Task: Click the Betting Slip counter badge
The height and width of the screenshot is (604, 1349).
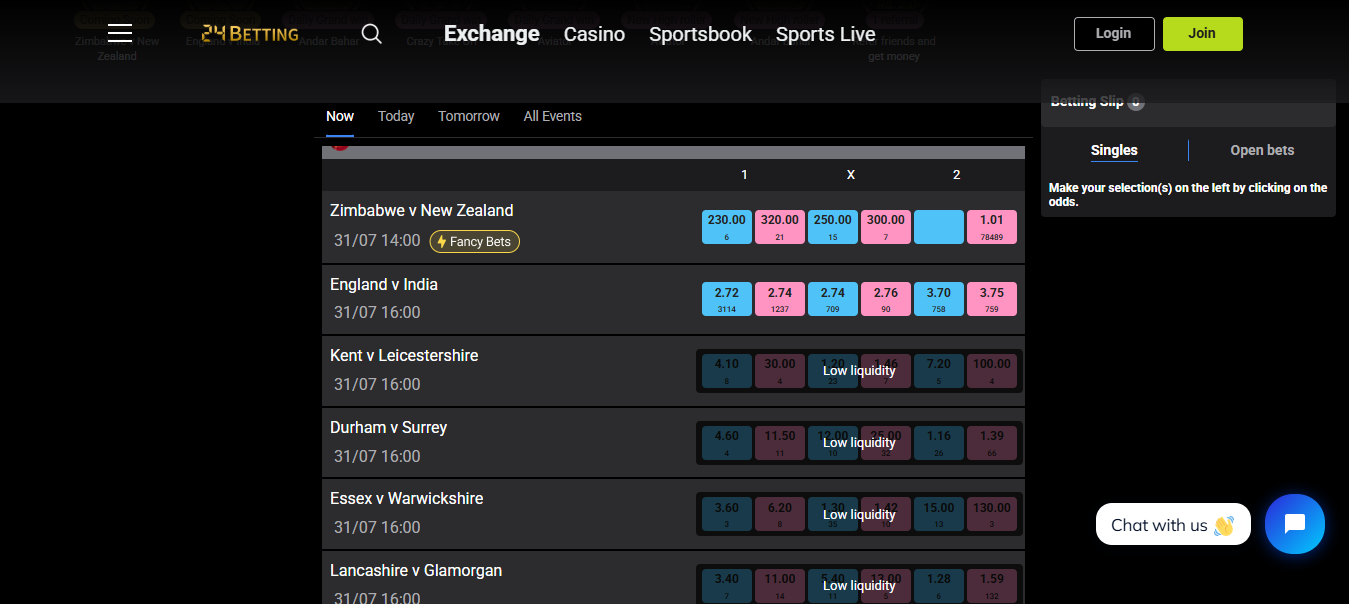Action: (x=1135, y=101)
